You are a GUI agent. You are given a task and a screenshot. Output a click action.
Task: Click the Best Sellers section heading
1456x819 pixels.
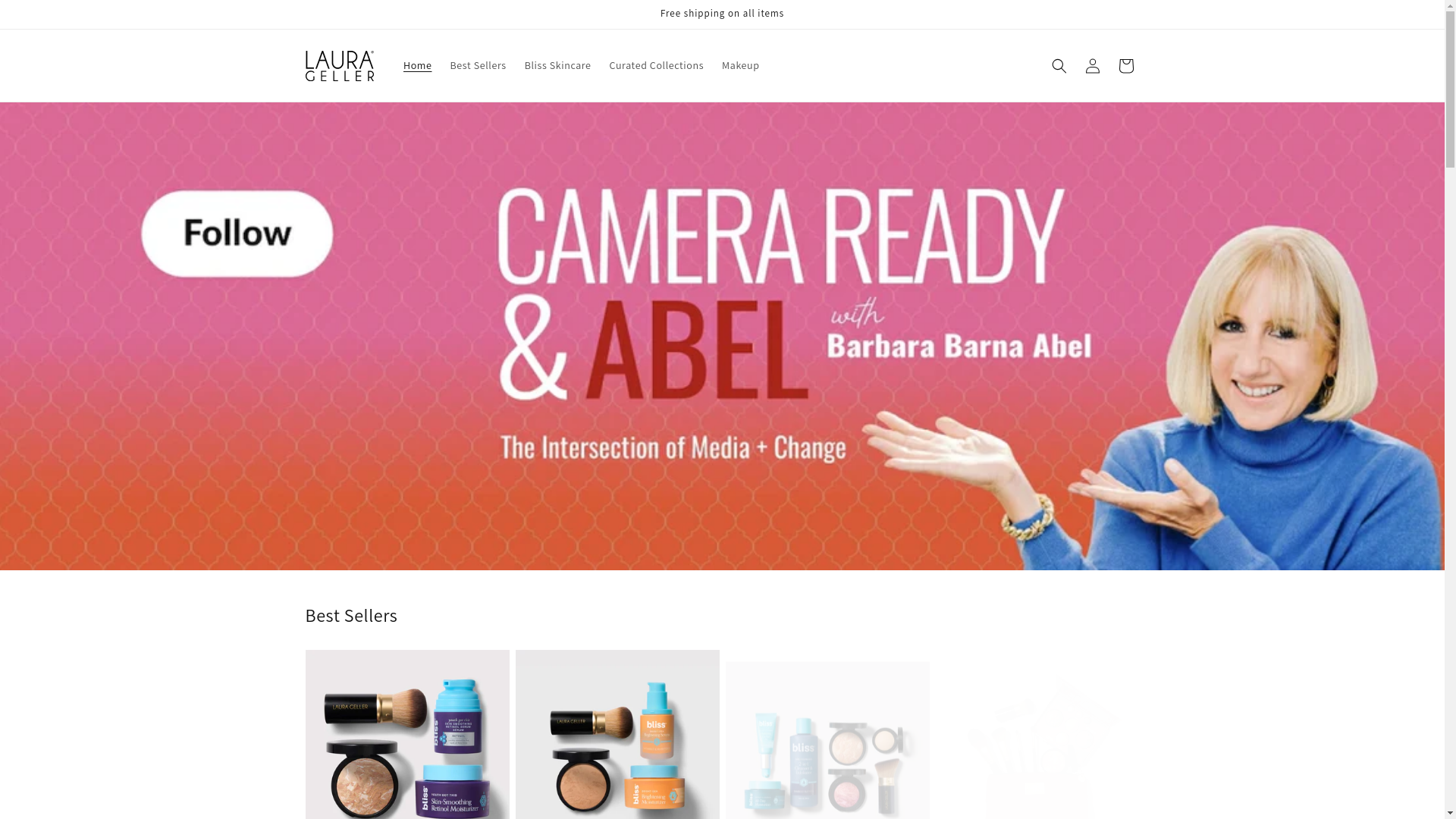(351, 616)
